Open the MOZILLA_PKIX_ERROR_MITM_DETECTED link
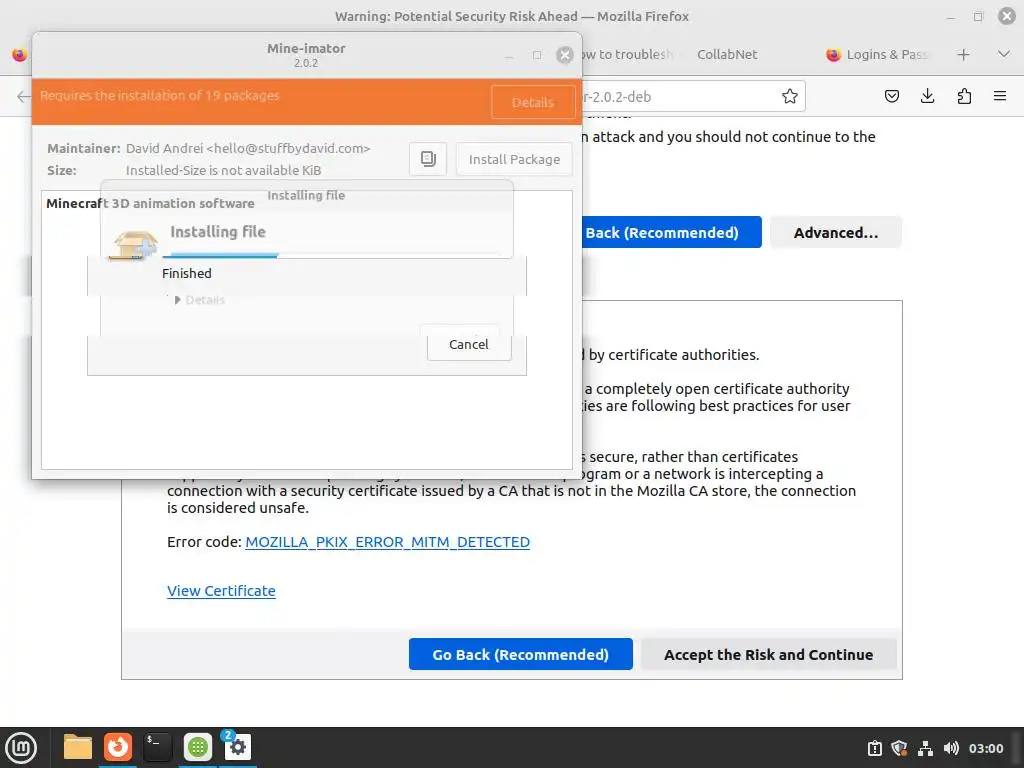The image size is (1024, 768). click(x=387, y=542)
